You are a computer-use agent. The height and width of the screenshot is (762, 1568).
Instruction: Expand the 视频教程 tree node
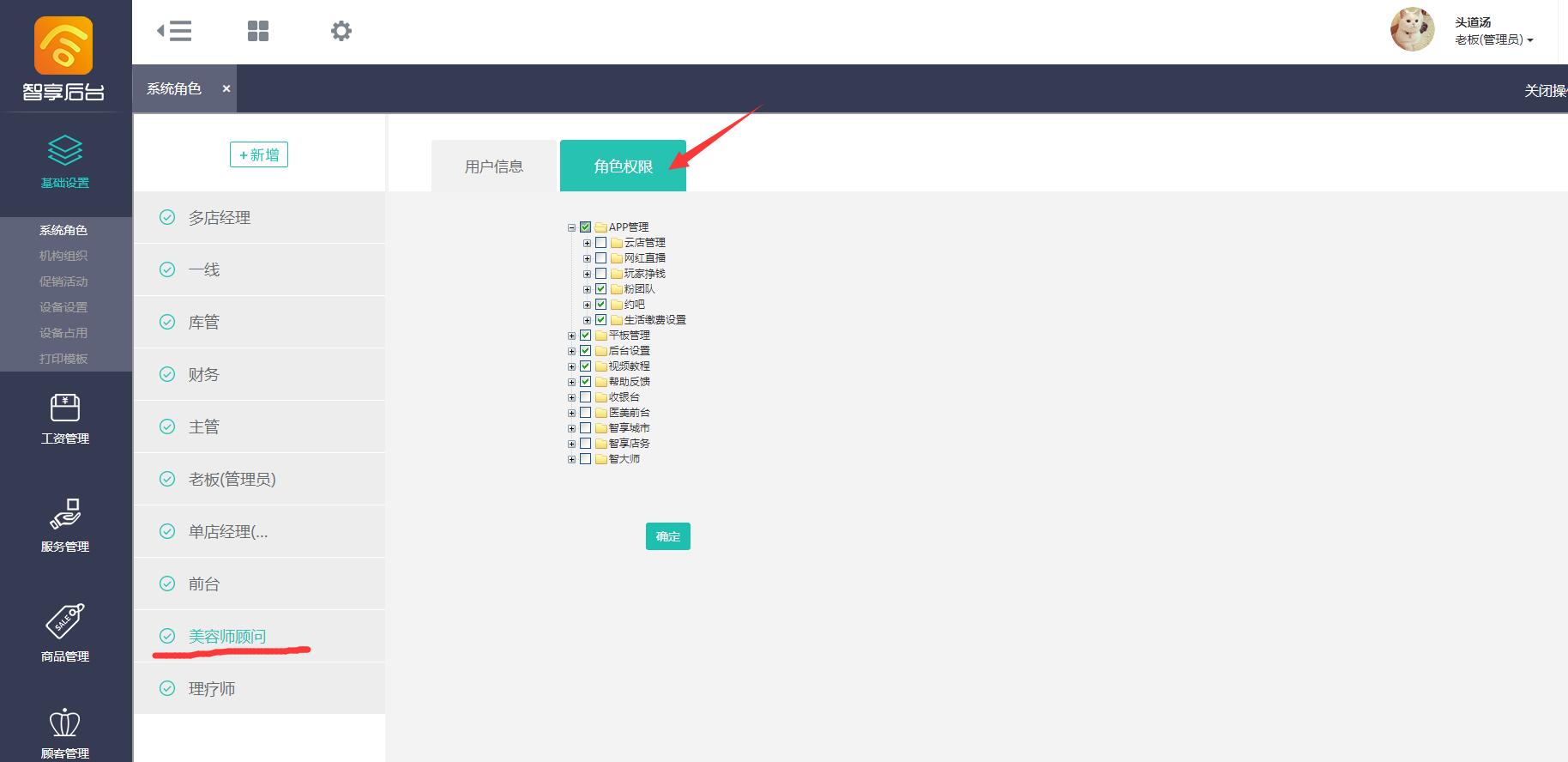click(x=572, y=367)
